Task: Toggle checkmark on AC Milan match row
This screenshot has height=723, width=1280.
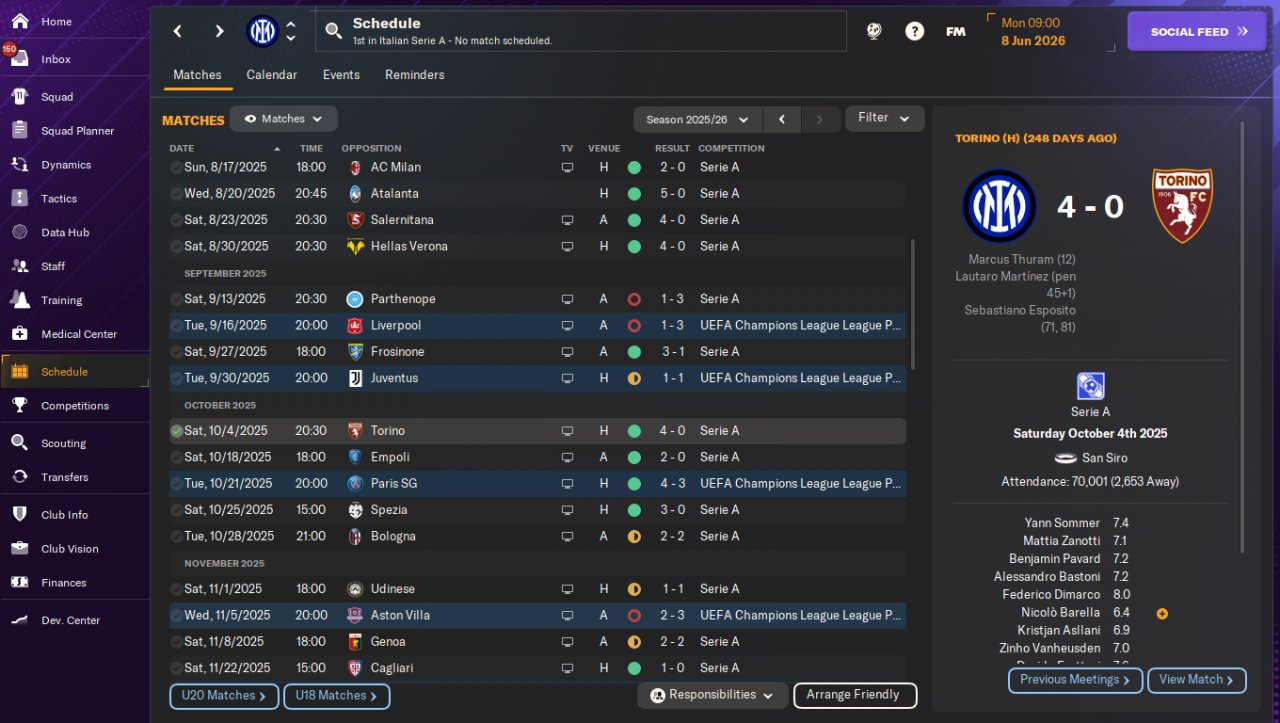Action: 176,167
